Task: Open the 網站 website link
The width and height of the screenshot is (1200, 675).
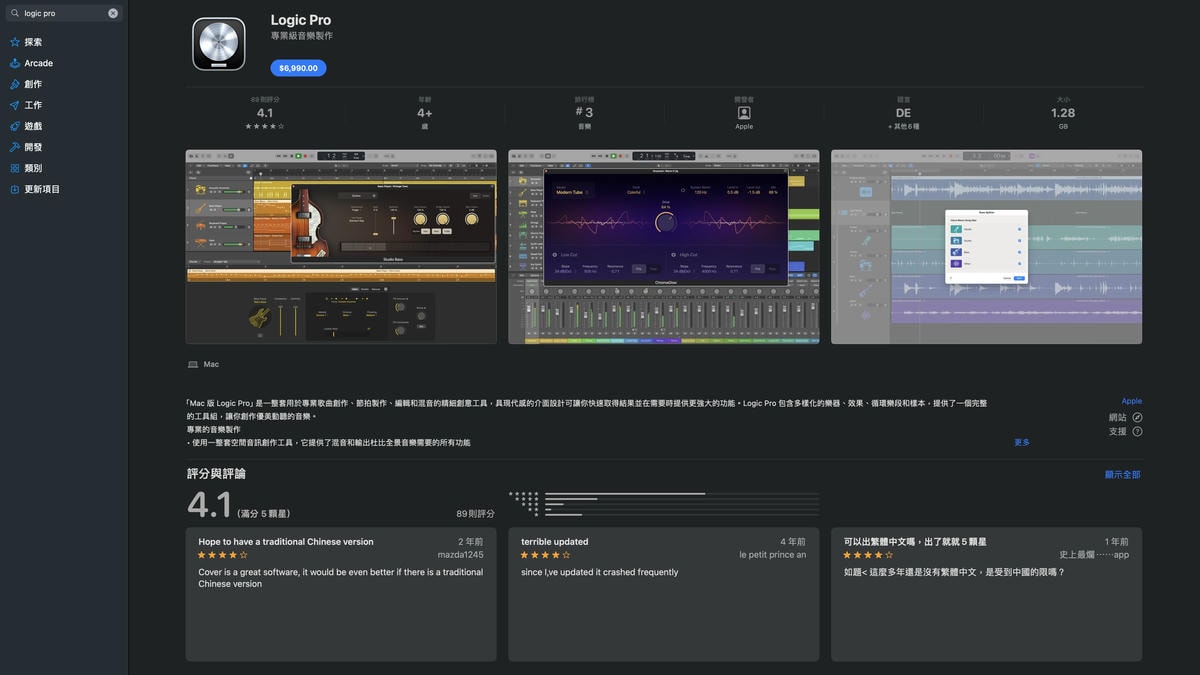Action: pos(1117,417)
